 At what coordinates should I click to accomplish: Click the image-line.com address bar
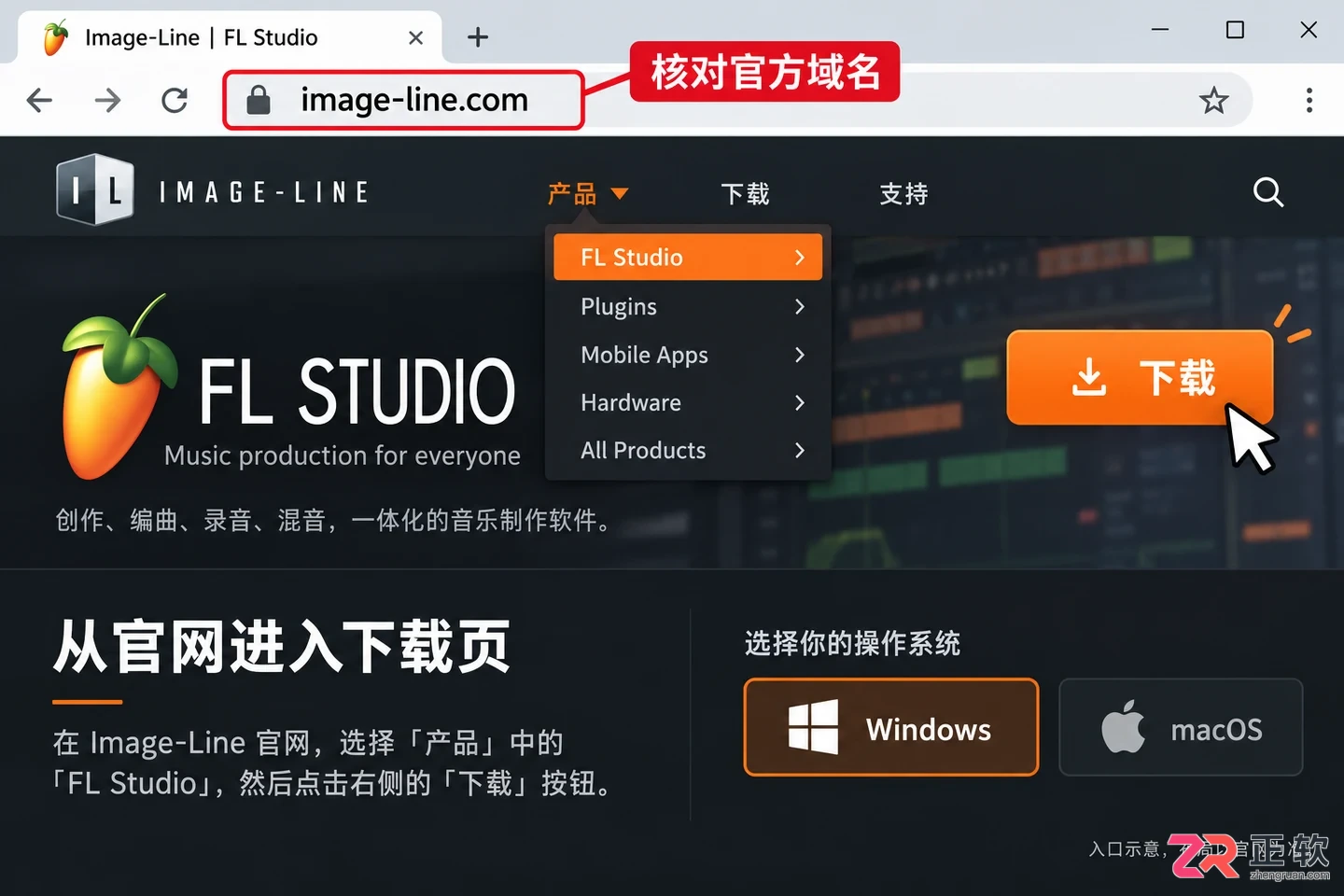tap(403, 100)
